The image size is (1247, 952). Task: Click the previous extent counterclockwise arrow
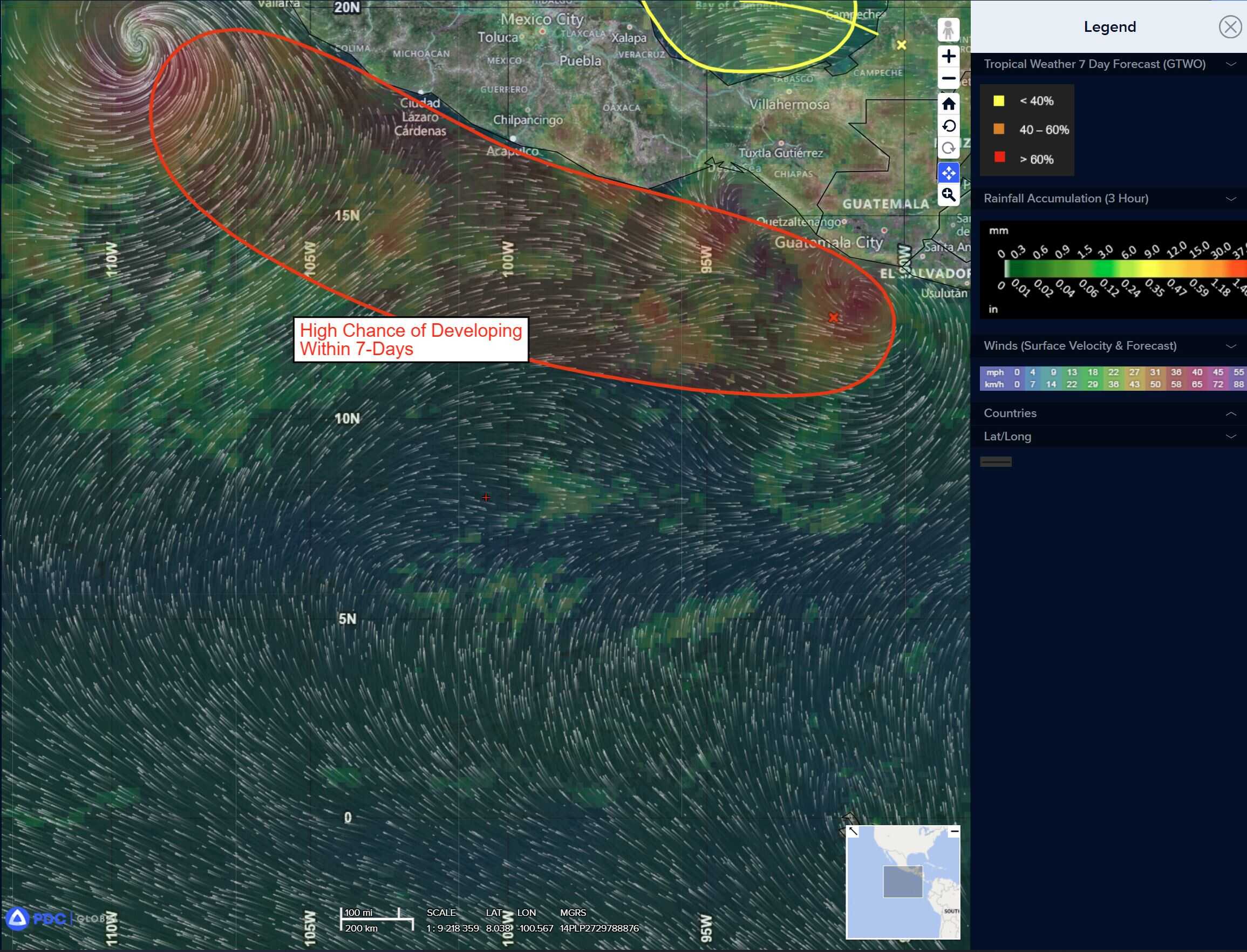tap(949, 126)
